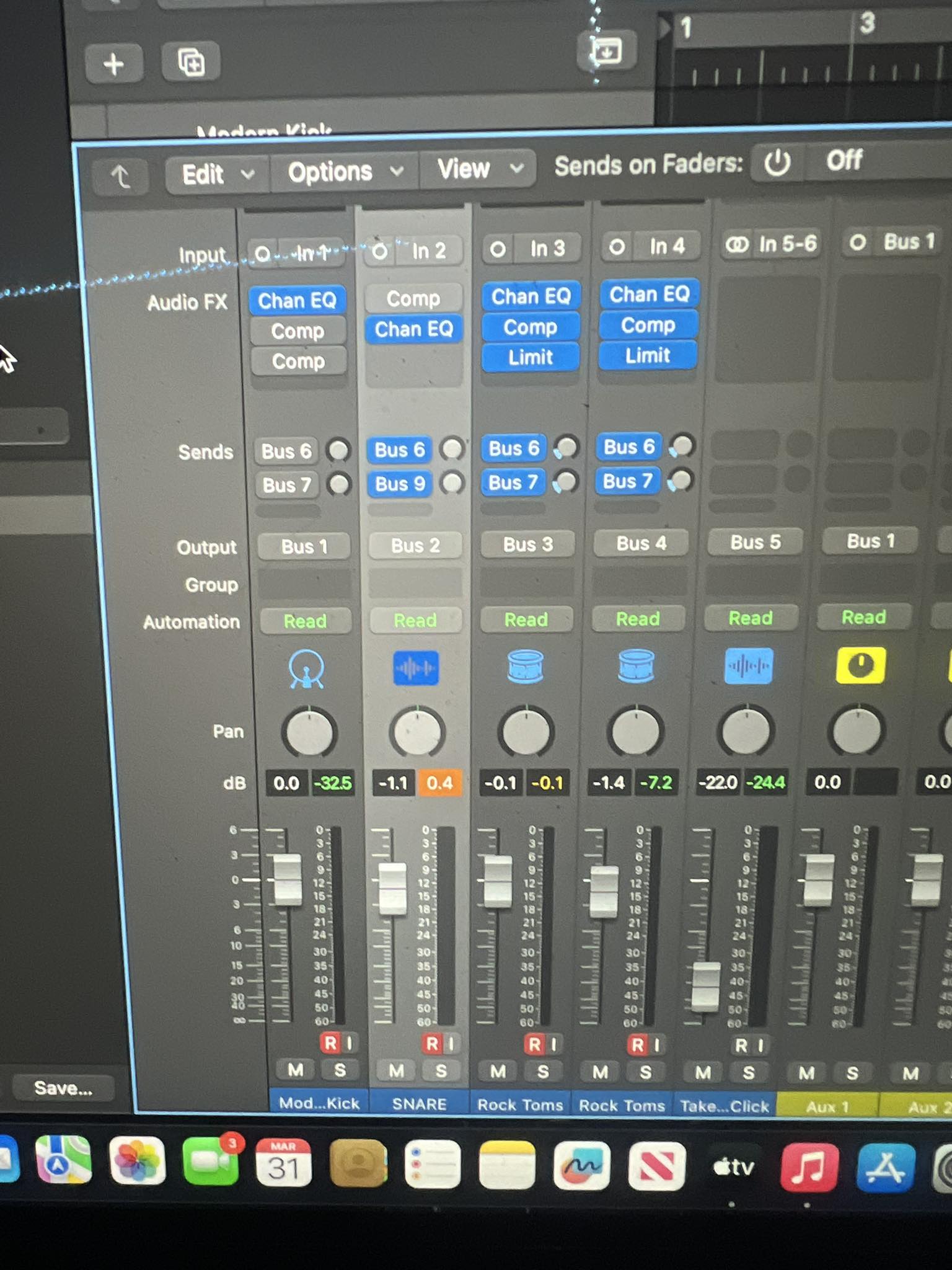The width and height of the screenshot is (952, 1270).
Task: Click the Aux 1 track name label
Action: pos(827,1106)
